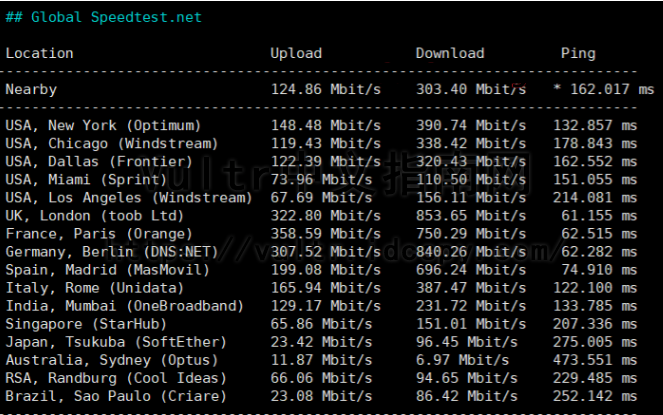Select 'Italy, Rome (Unidata)' location

94,289
